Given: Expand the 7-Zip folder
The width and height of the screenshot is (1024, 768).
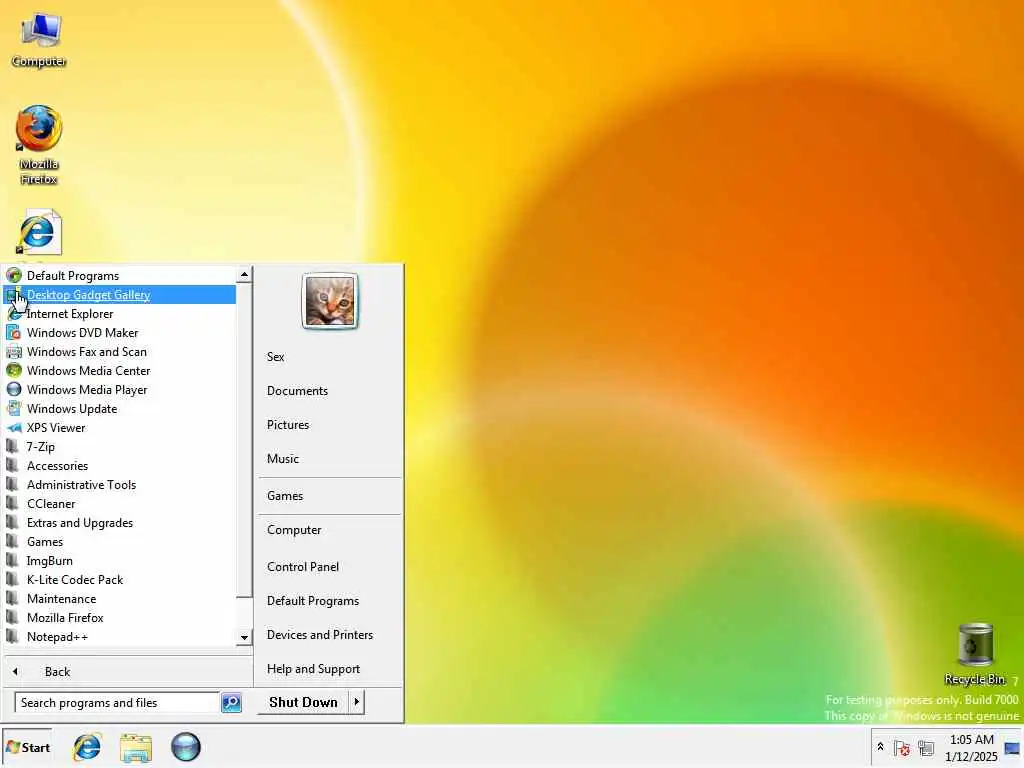Looking at the screenshot, I should [x=120, y=447].
